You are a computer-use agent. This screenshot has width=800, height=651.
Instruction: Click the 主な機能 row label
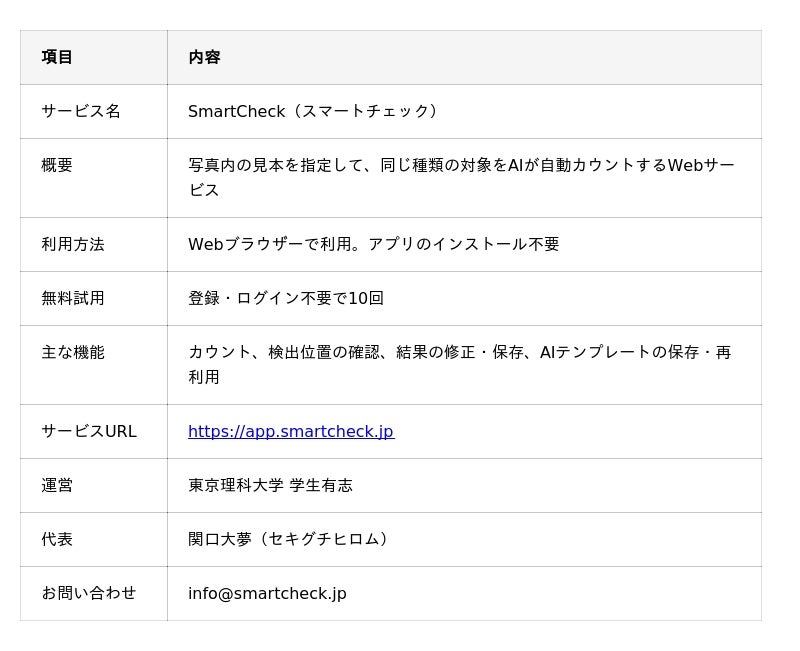point(73,352)
